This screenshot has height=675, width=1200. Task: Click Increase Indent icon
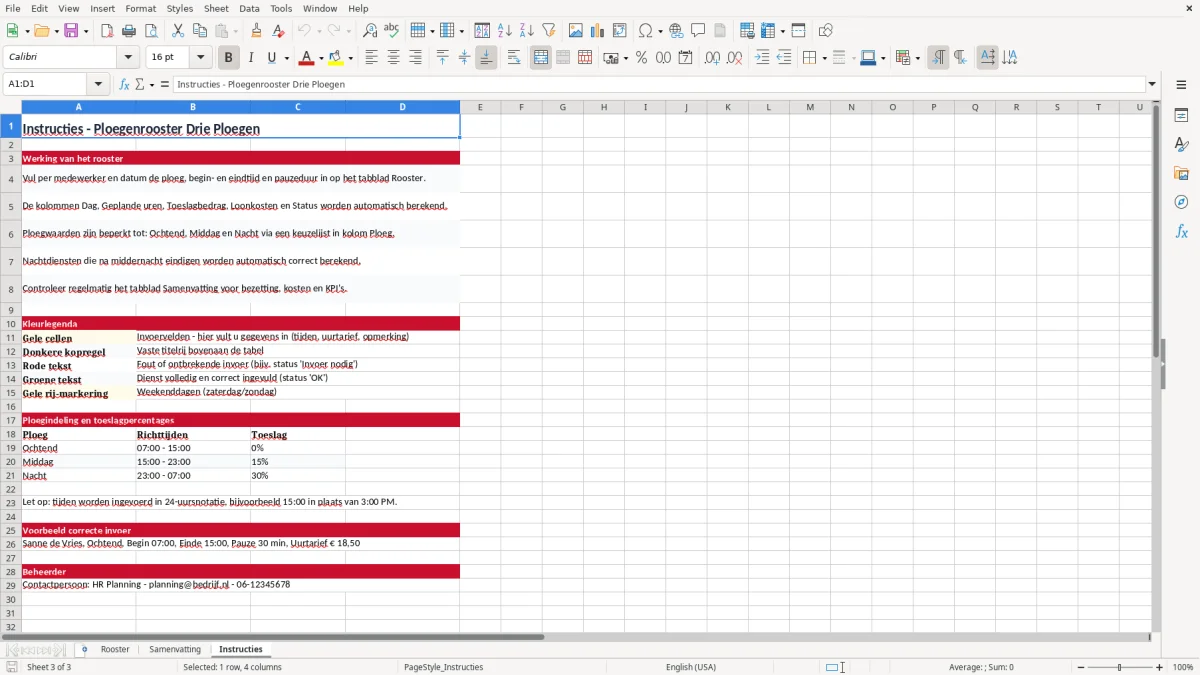762,58
